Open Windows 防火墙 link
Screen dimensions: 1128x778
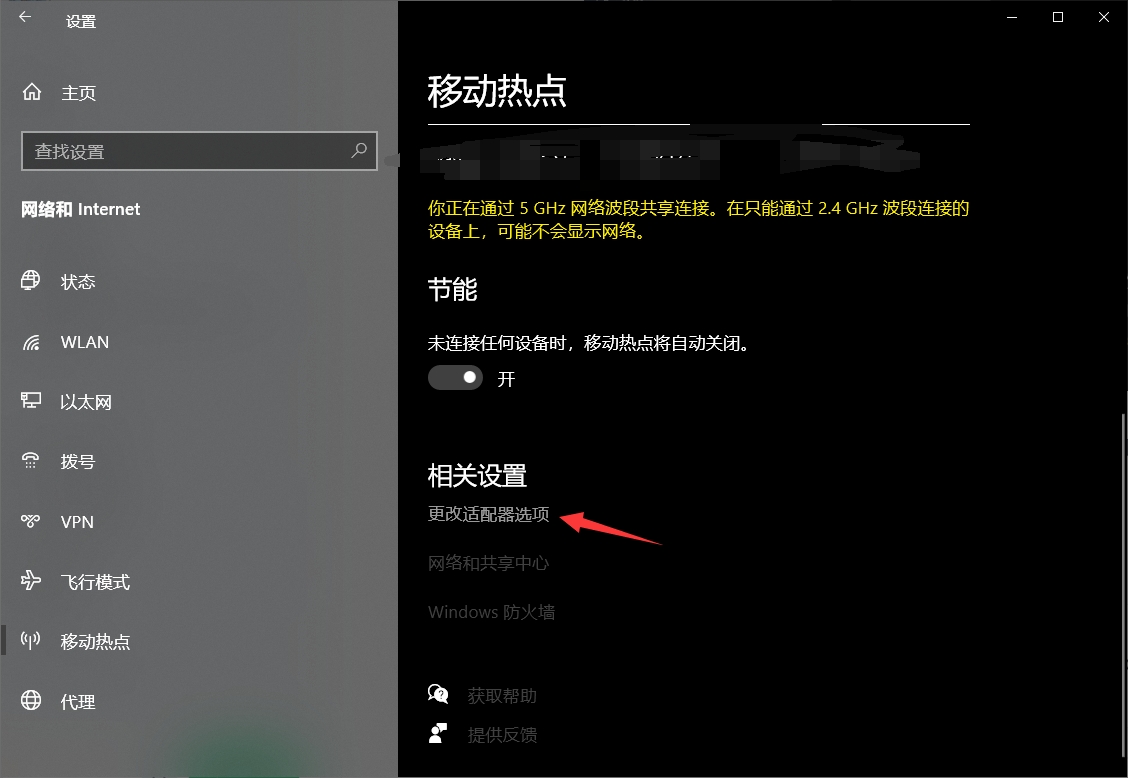[491, 612]
